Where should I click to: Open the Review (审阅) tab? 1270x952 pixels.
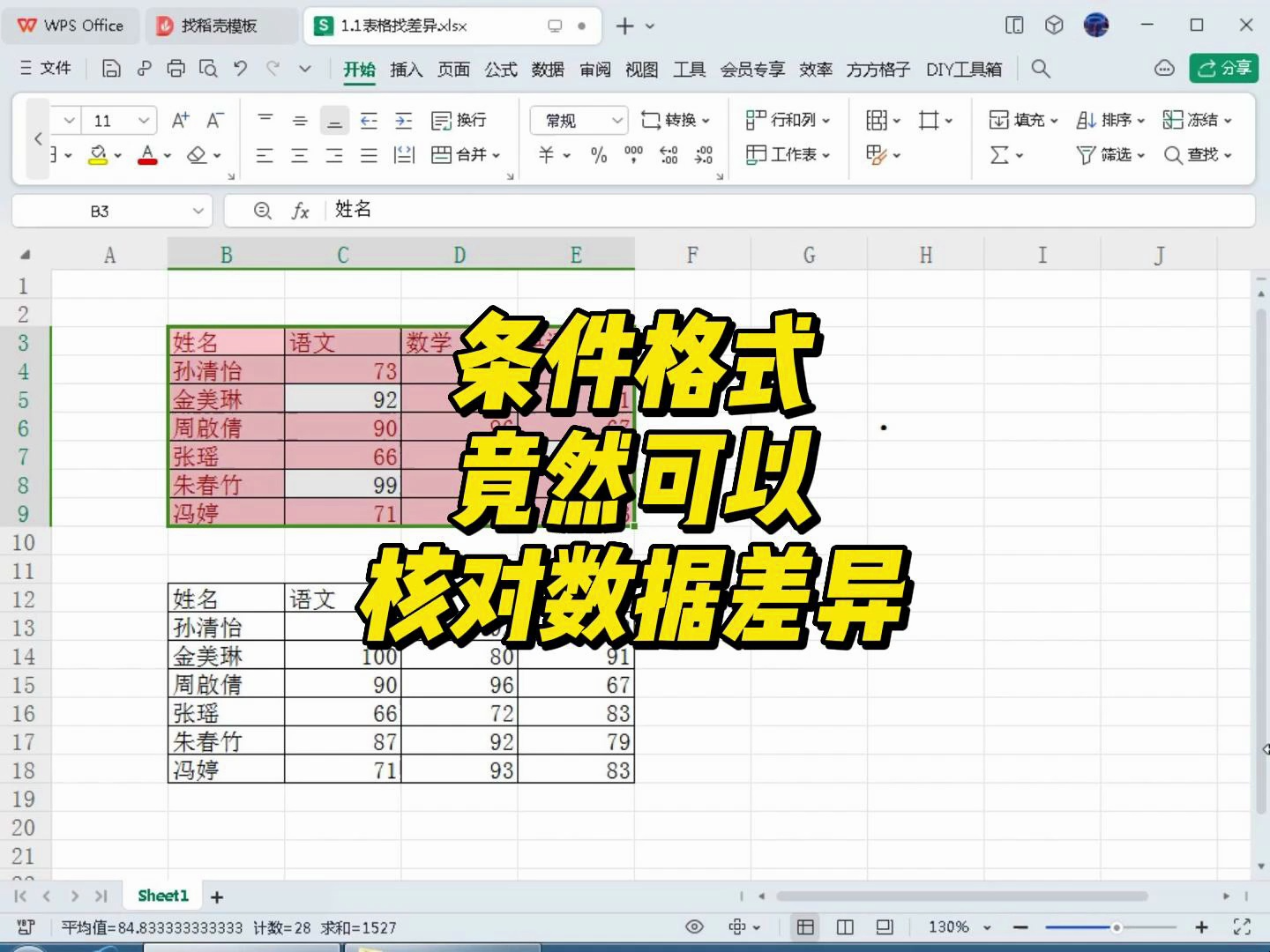point(594,69)
